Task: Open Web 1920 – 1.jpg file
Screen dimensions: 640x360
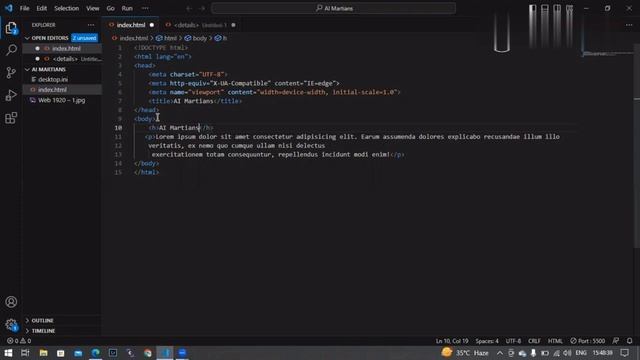Action: click(62, 100)
